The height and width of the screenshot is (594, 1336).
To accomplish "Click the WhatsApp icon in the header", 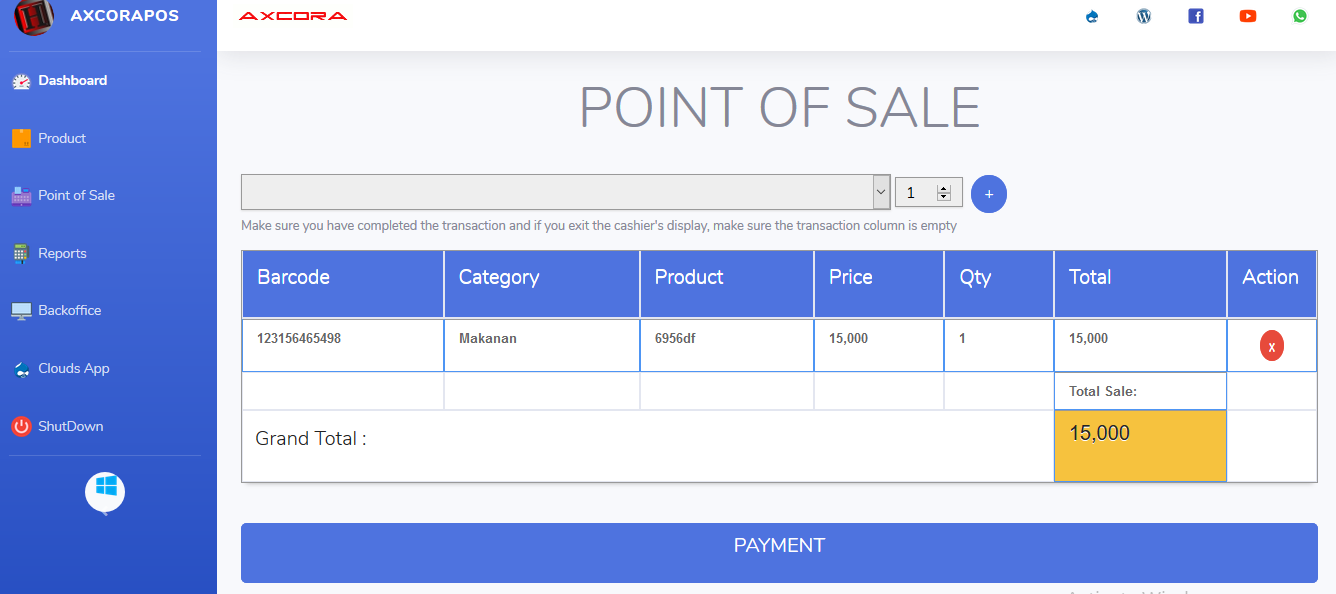I will pyautogui.click(x=1299, y=16).
